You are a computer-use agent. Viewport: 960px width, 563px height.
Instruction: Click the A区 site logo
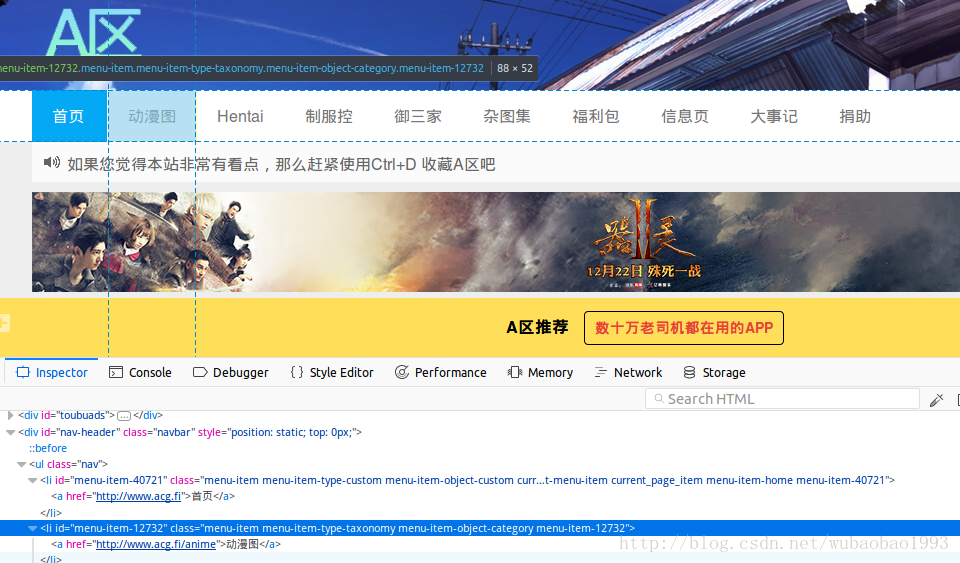[x=94, y=32]
